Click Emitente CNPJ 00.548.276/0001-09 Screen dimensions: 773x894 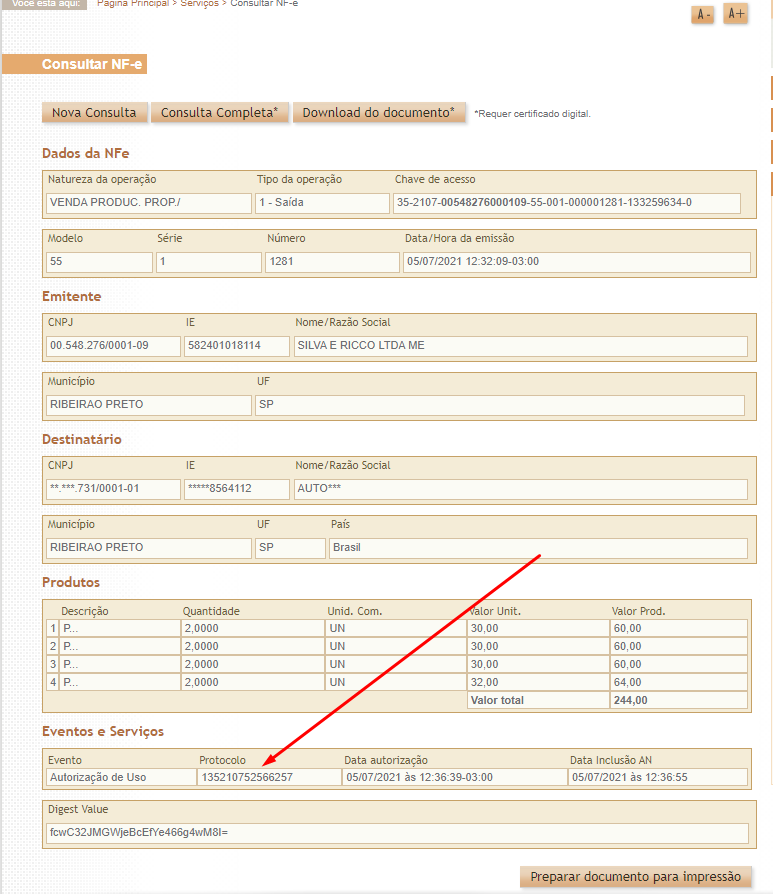pos(113,346)
